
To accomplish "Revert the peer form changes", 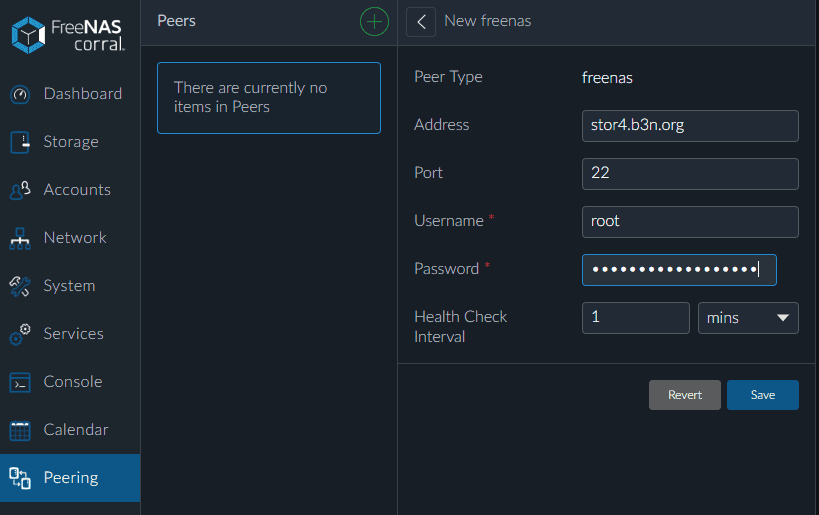I will [x=685, y=395].
